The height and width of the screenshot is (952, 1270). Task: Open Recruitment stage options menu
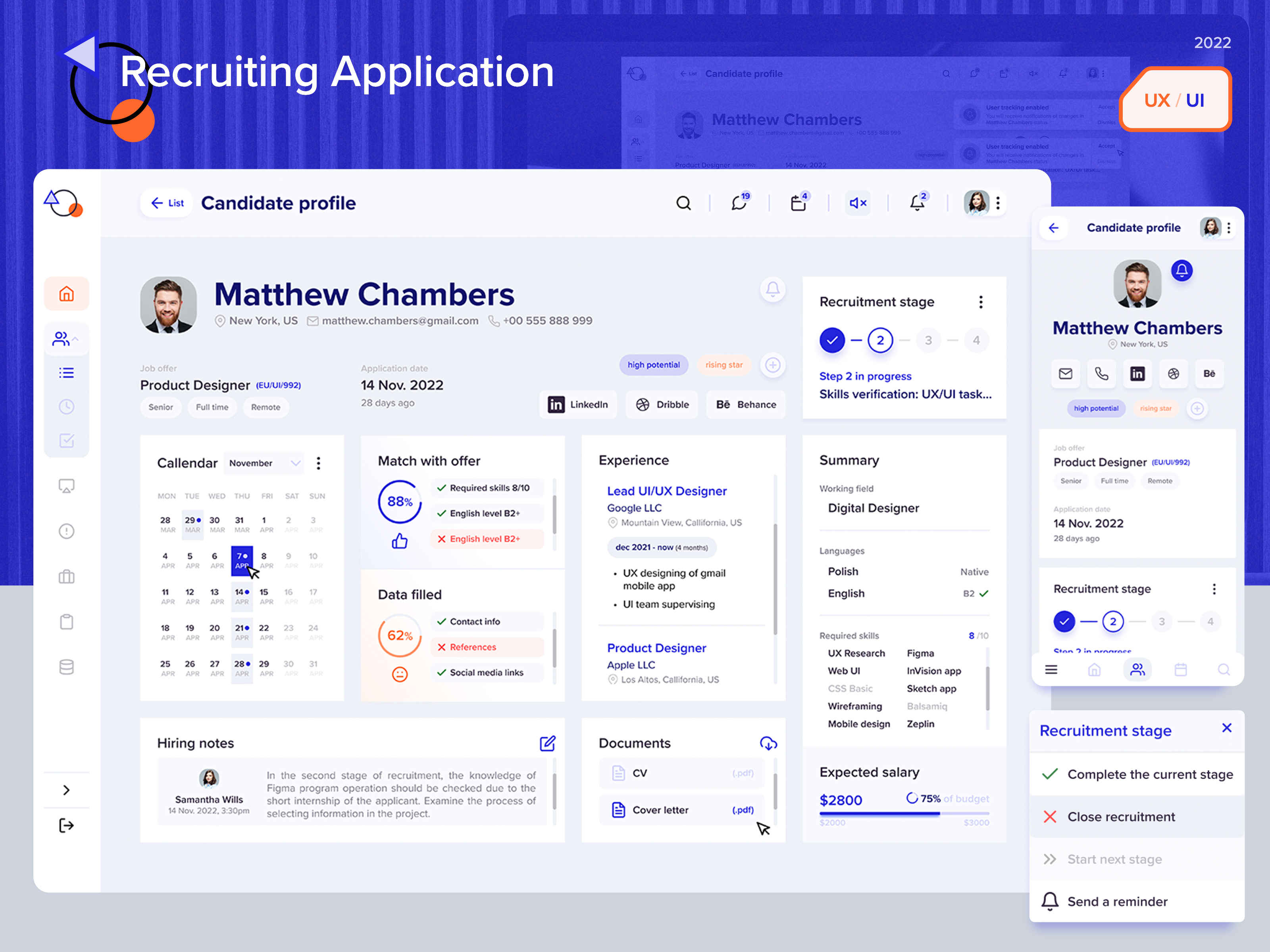[x=981, y=302]
